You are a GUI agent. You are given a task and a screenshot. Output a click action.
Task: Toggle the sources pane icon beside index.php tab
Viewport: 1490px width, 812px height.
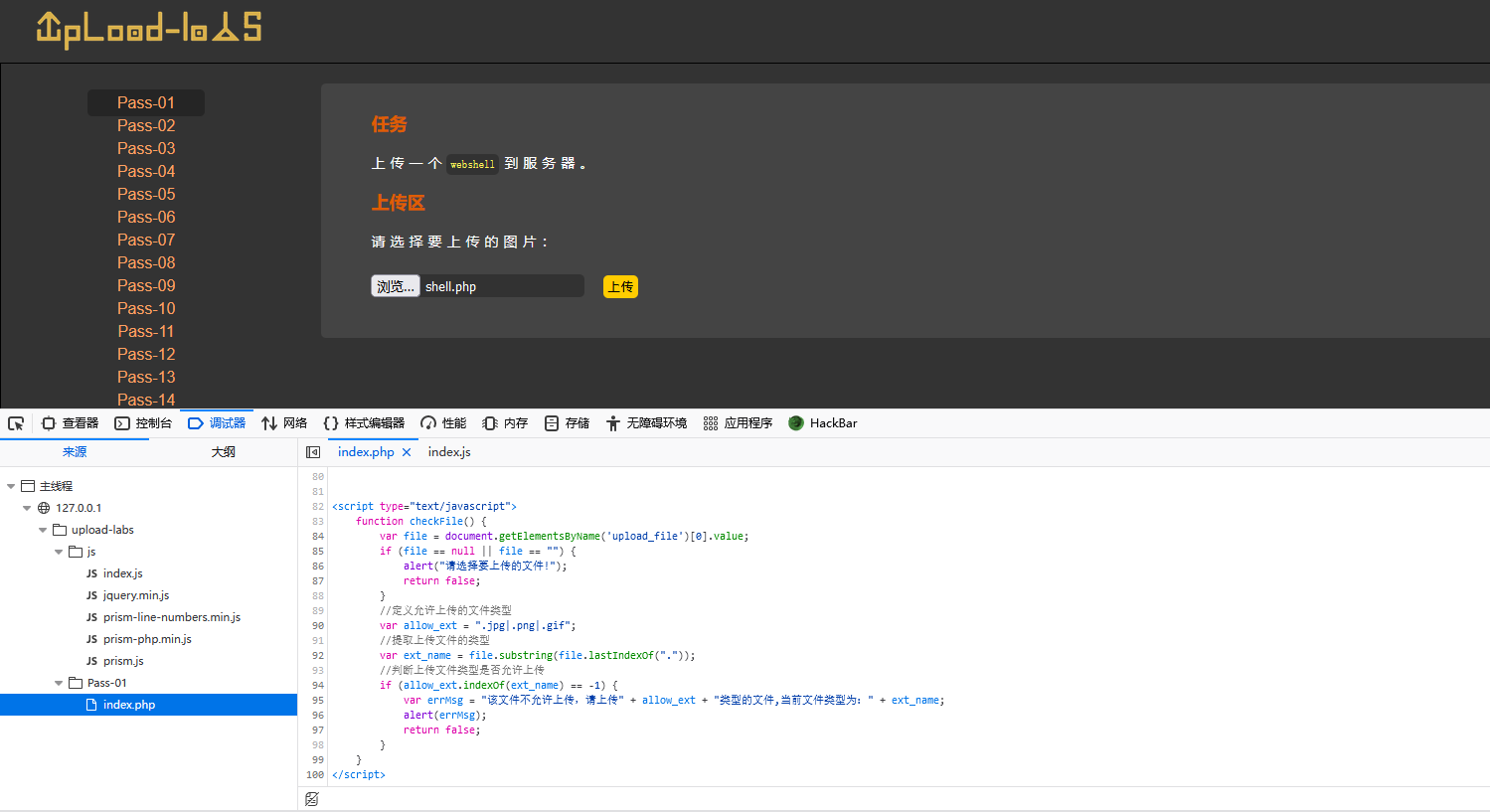[313, 452]
